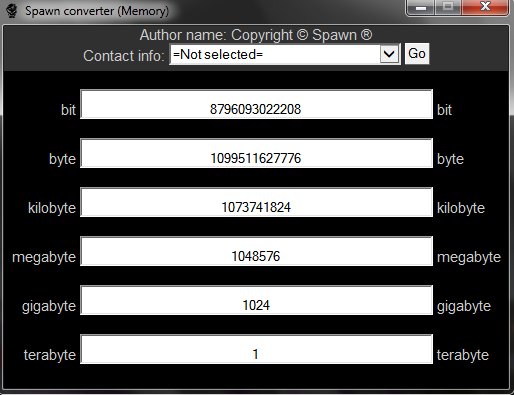
Task: Open the Contact info dropdown arrow
Action: [x=389, y=54]
